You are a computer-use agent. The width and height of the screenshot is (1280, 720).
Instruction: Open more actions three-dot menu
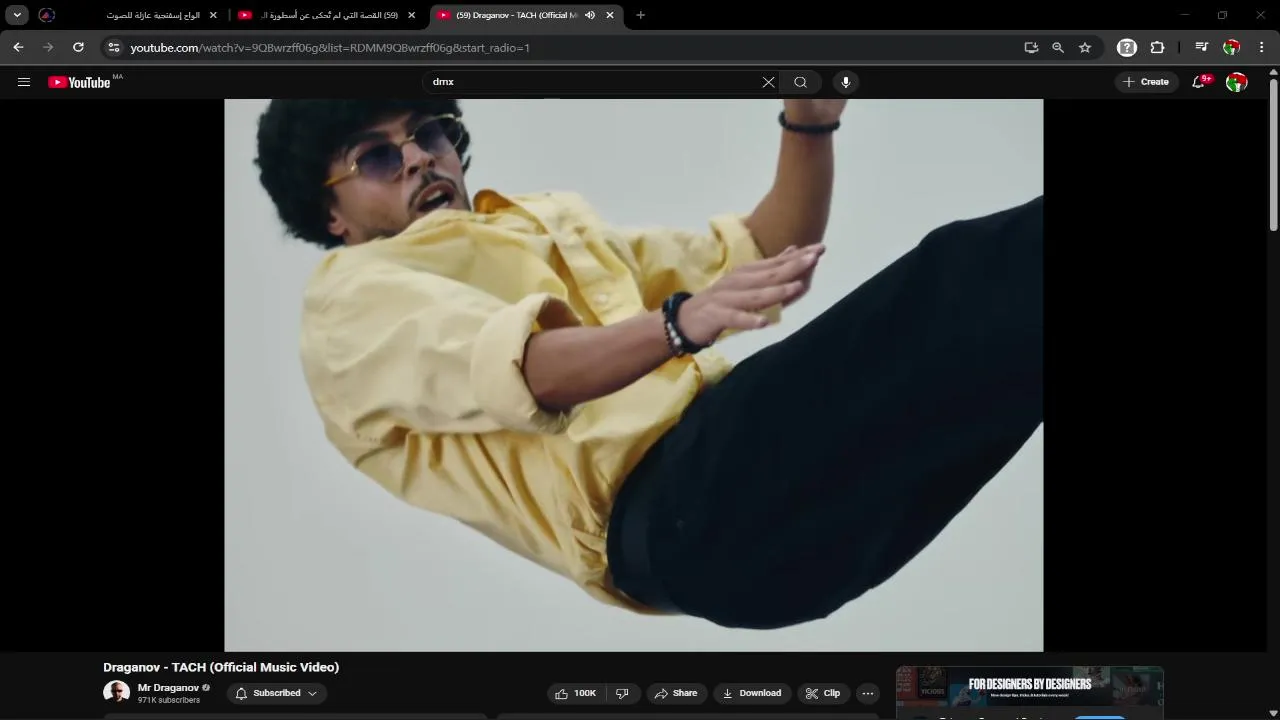pyautogui.click(x=868, y=693)
